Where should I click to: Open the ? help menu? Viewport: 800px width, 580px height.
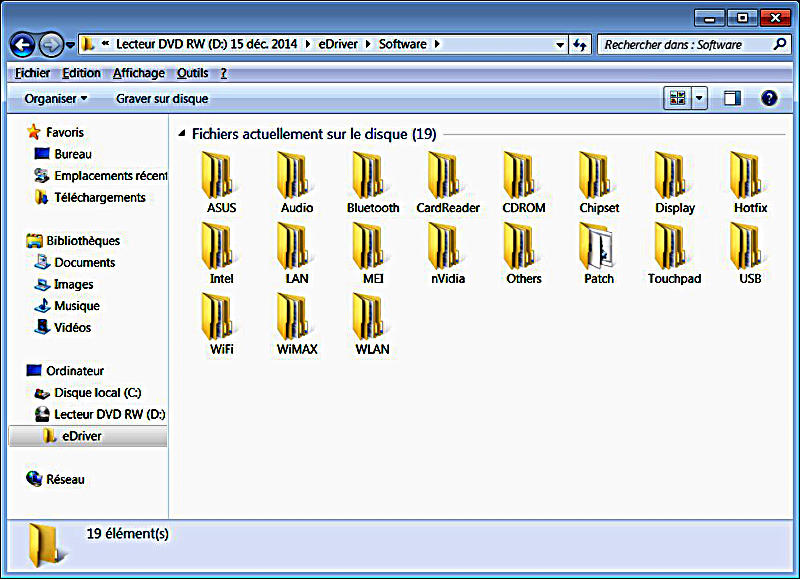pos(223,73)
